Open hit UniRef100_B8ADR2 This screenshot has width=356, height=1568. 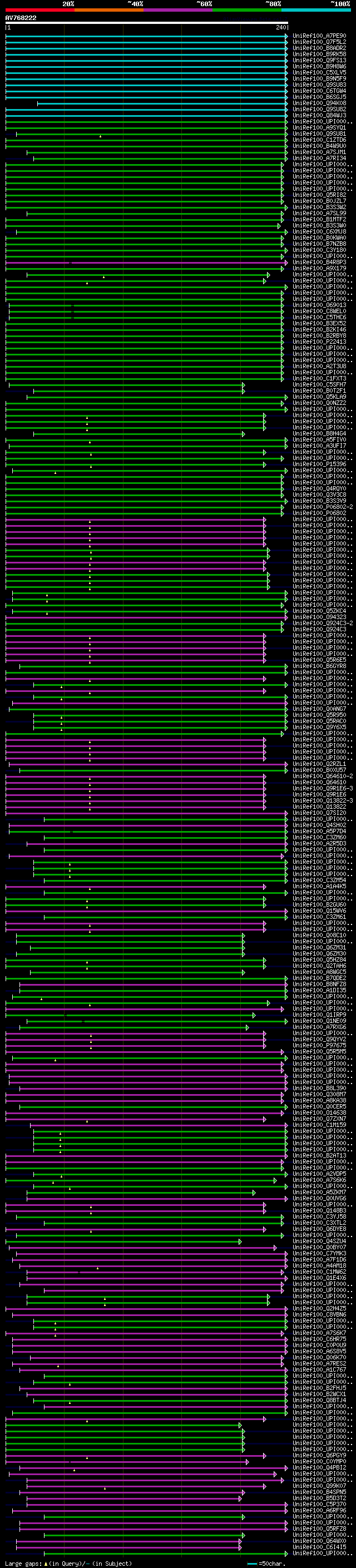pos(319,48)
